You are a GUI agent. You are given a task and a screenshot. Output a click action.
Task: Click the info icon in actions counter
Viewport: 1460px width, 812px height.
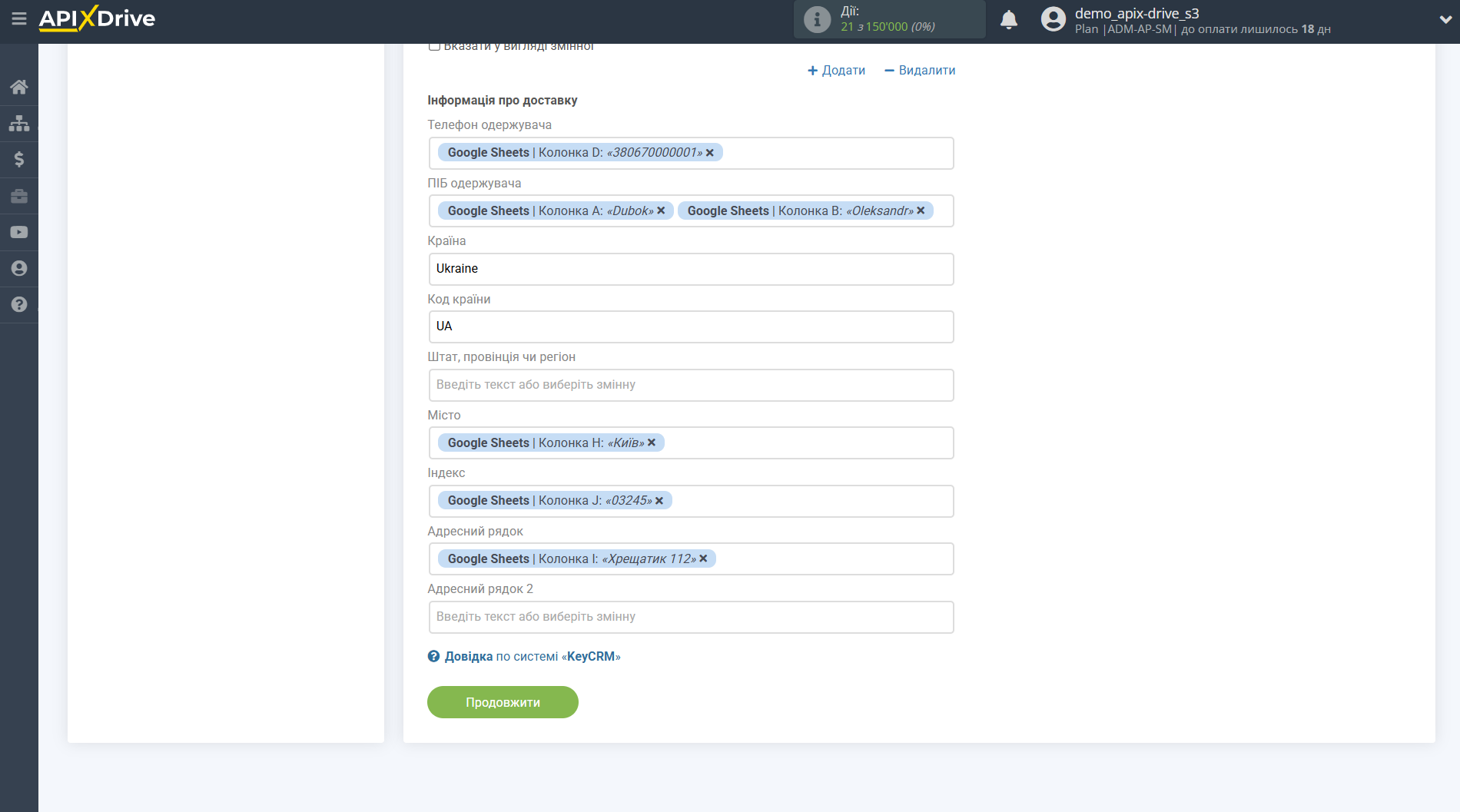point(817,19)
